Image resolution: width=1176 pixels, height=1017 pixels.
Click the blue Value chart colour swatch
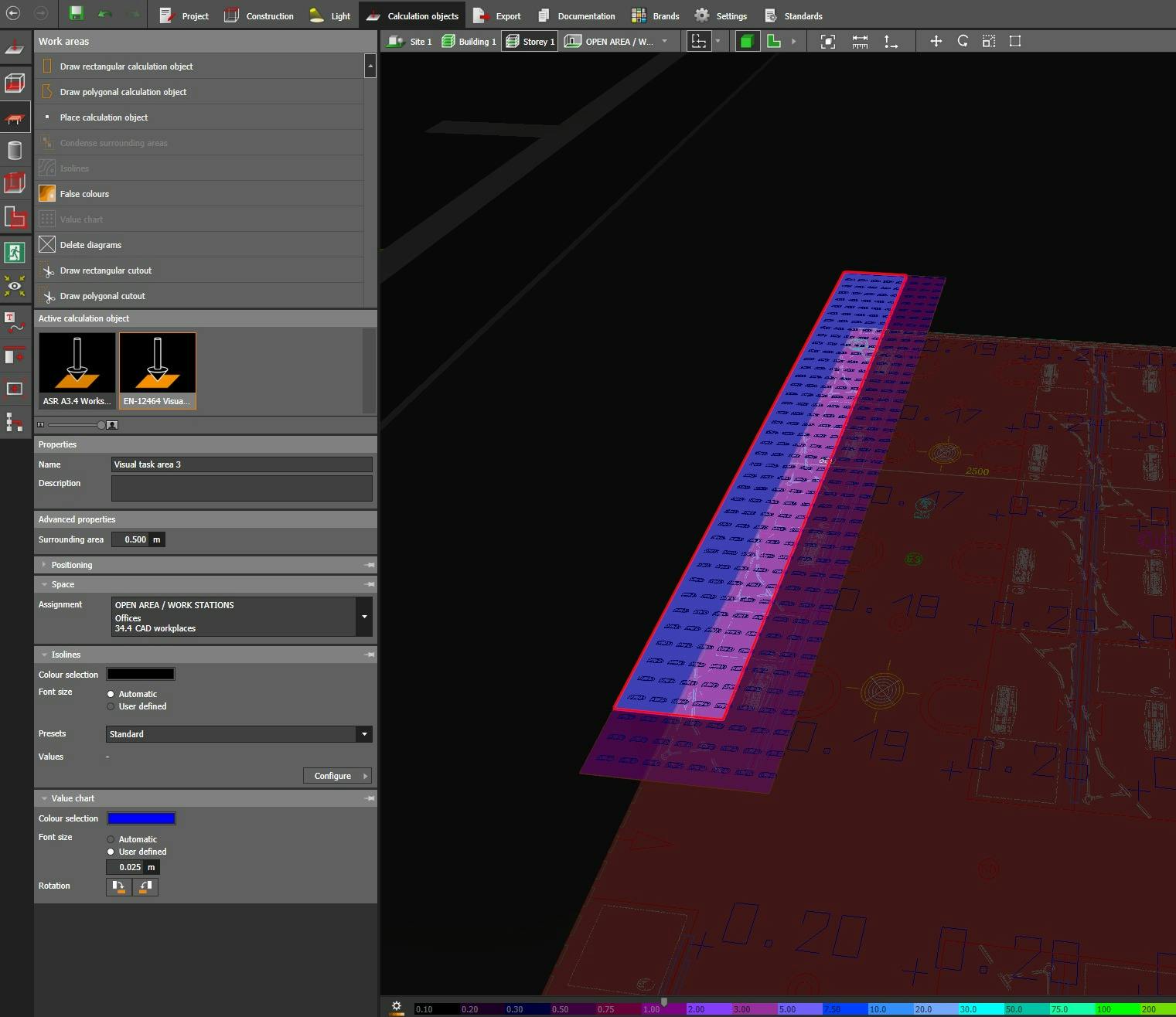tap(141, 818)
